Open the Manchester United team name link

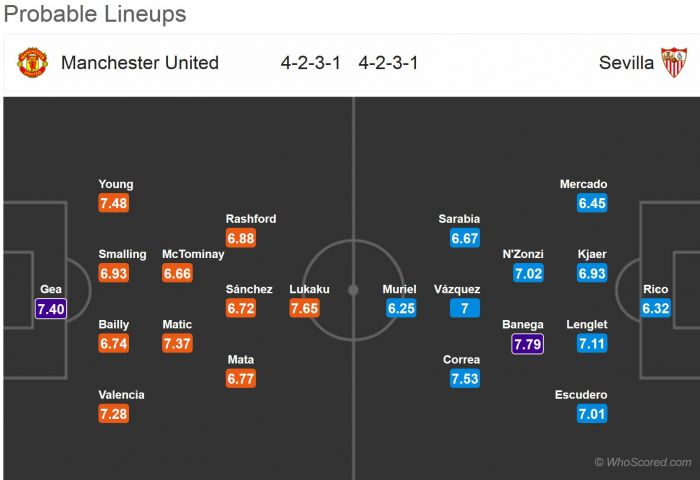[x=140, y=63]
